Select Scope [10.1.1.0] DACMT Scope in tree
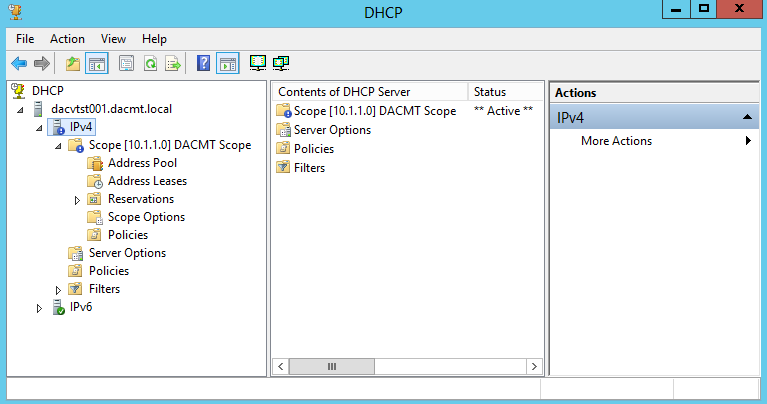 coord(170,145)
